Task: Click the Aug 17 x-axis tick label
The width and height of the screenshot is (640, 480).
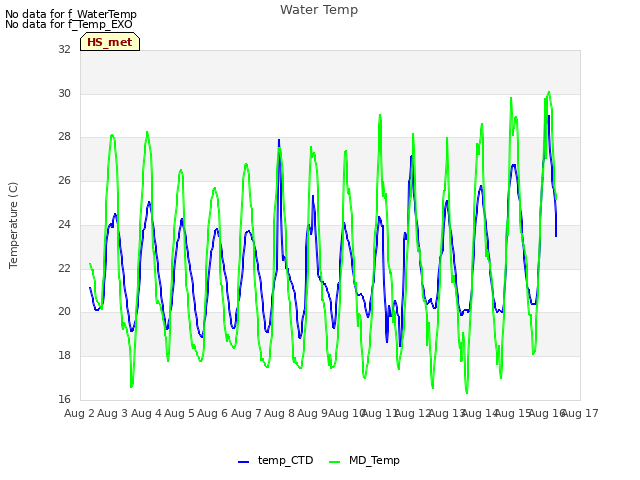Action: 580,413
